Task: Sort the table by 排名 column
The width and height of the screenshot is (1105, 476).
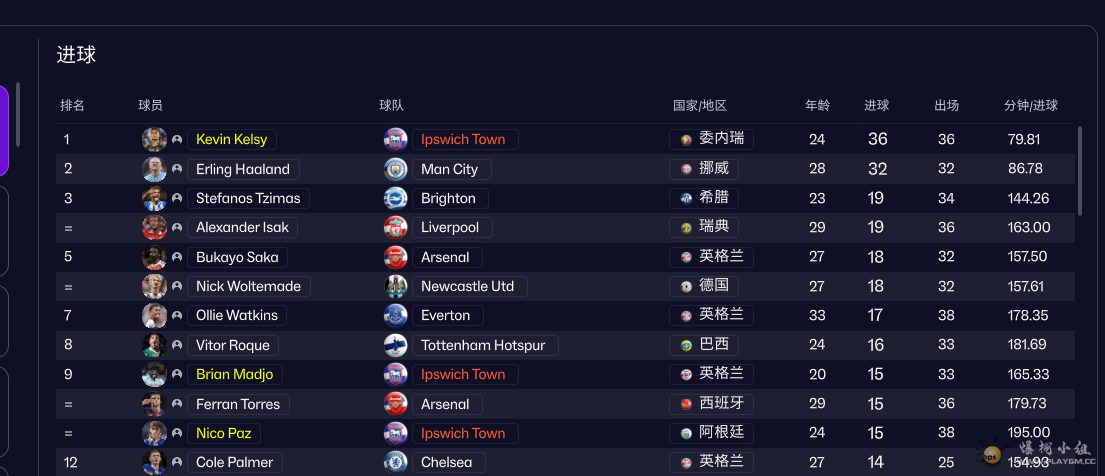Action: pyautogui.click(x=72, y=106)
